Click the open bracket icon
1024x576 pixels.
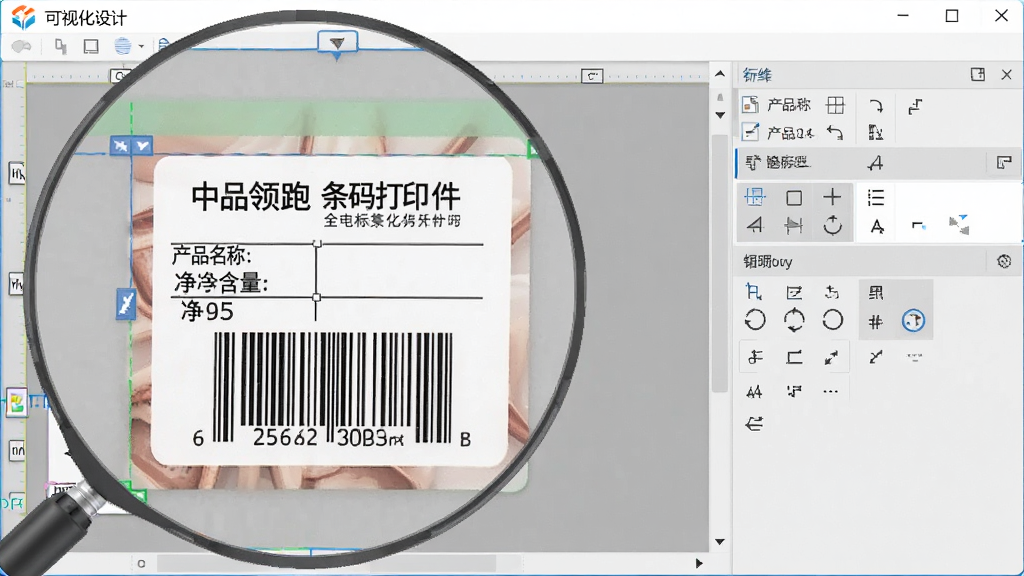click(794, 357)
